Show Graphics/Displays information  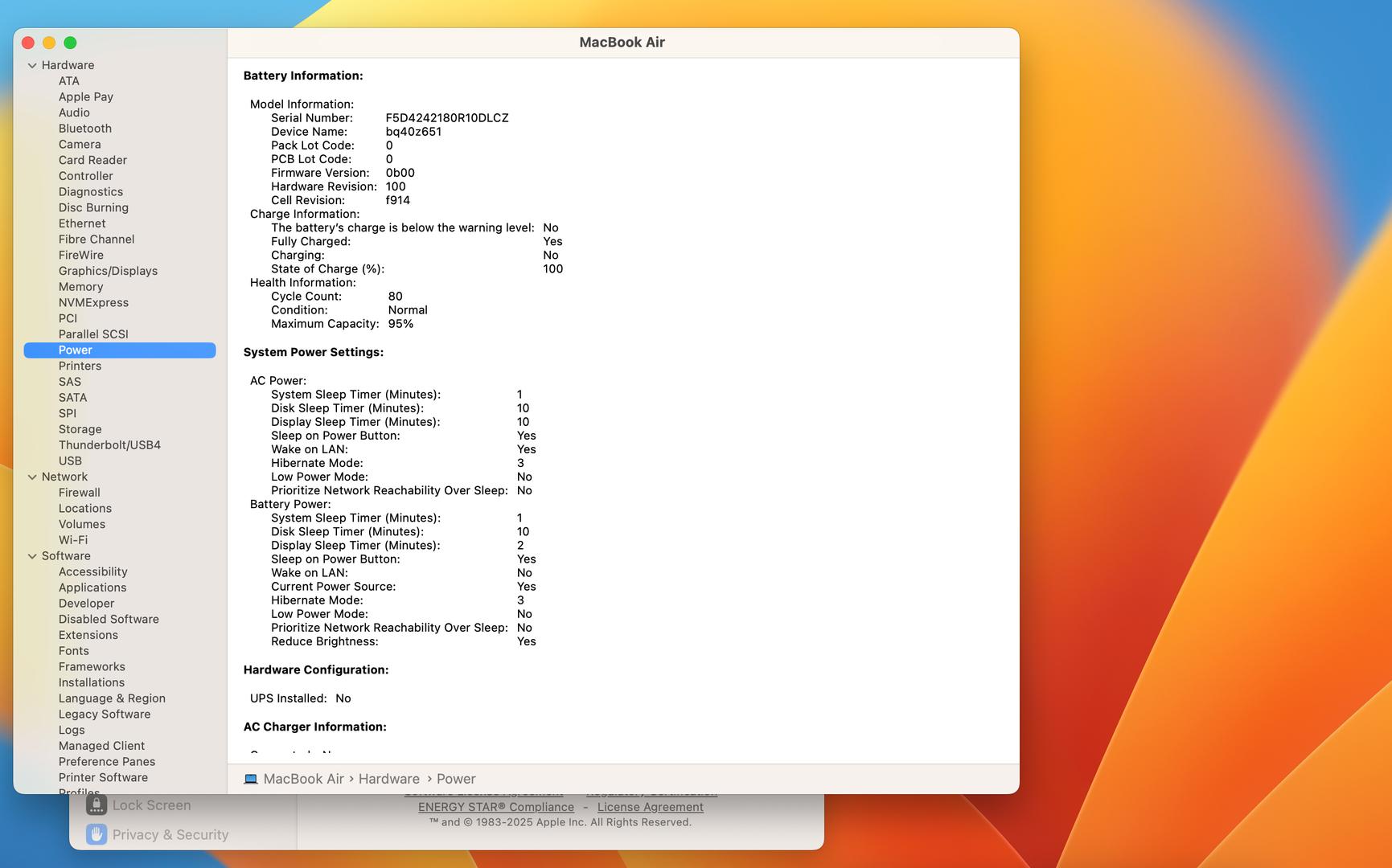coord(108,271)
